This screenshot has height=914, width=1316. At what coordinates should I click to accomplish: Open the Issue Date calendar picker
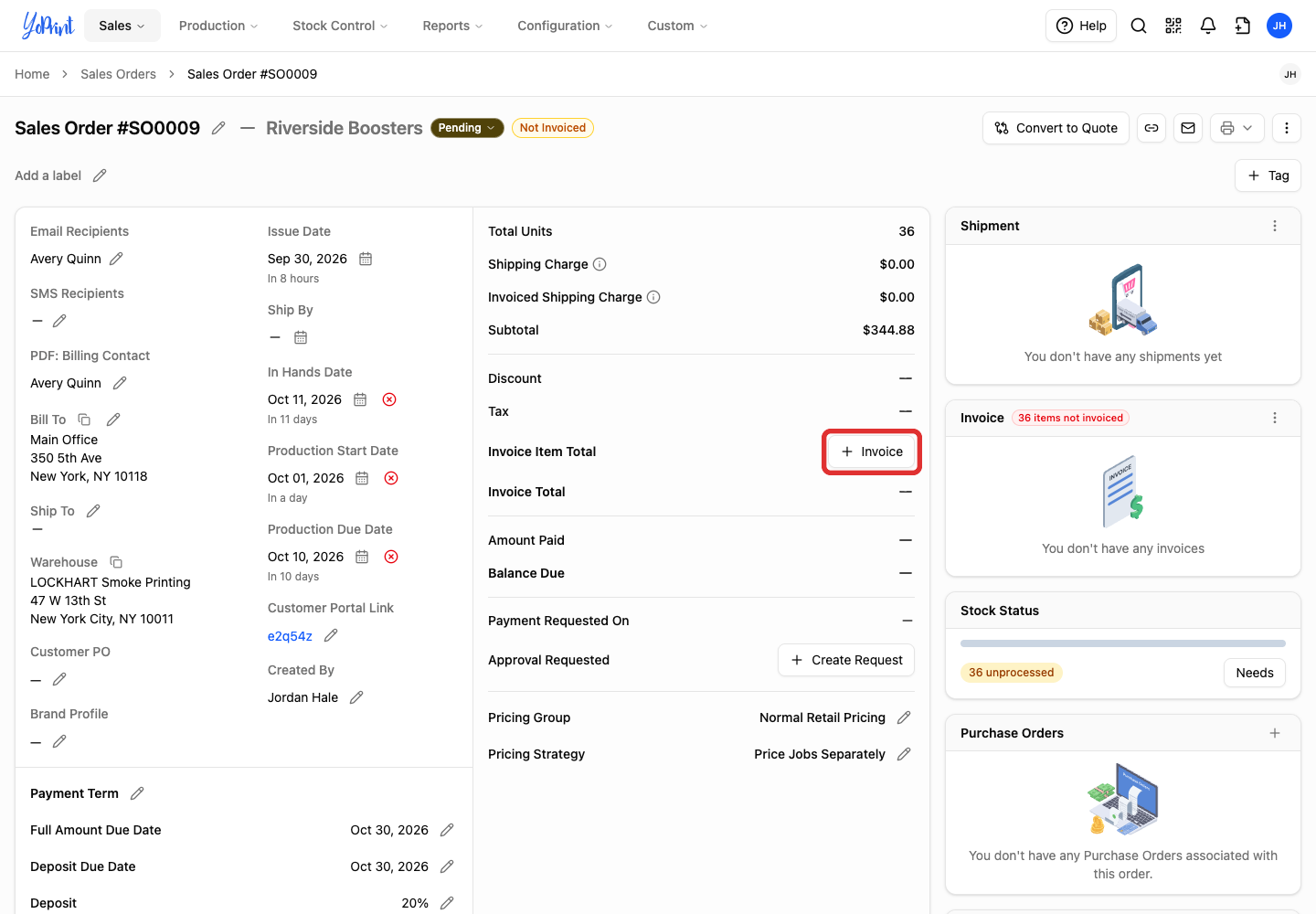(x=366, y=259)
